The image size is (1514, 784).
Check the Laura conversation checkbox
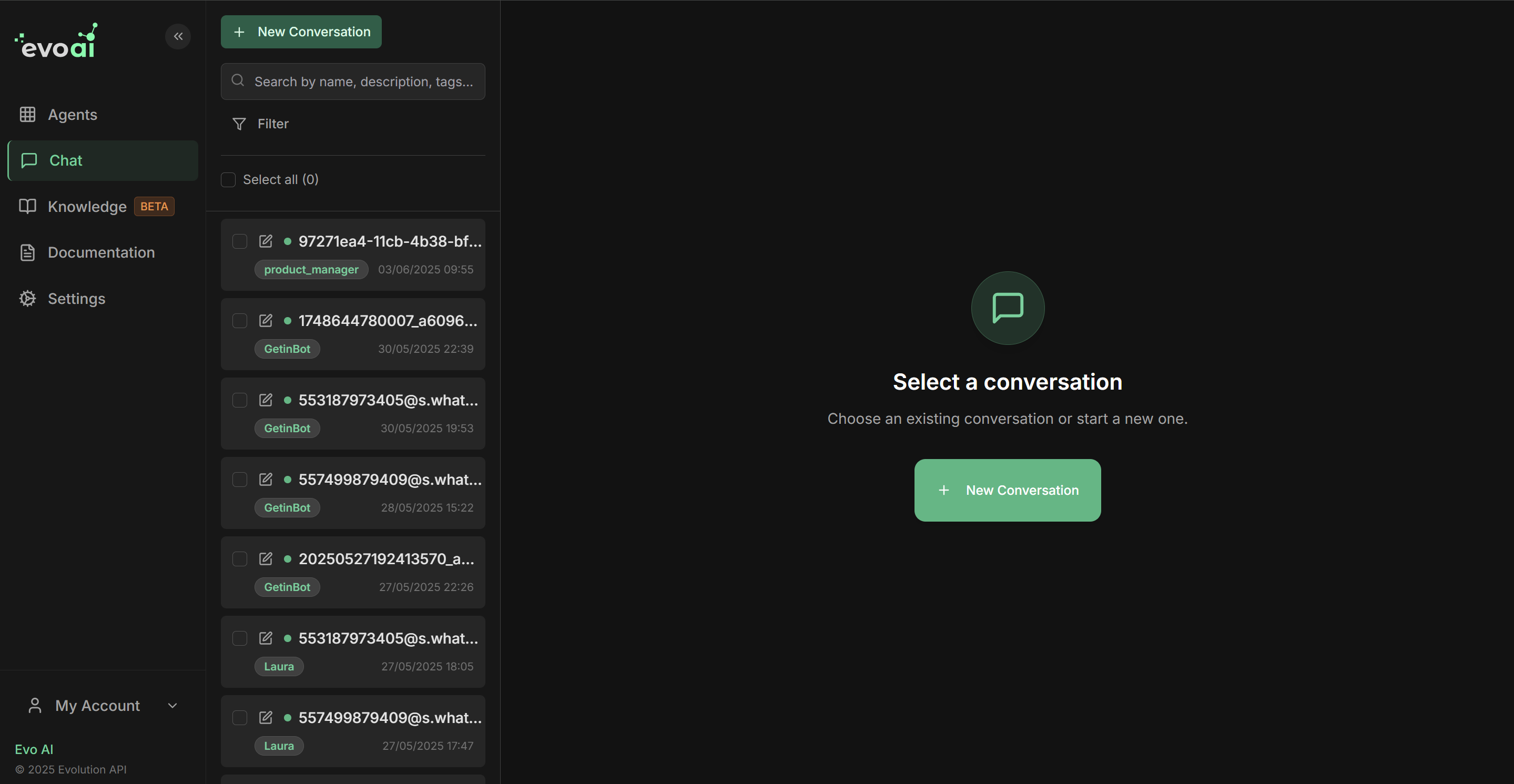pos(239,638)
